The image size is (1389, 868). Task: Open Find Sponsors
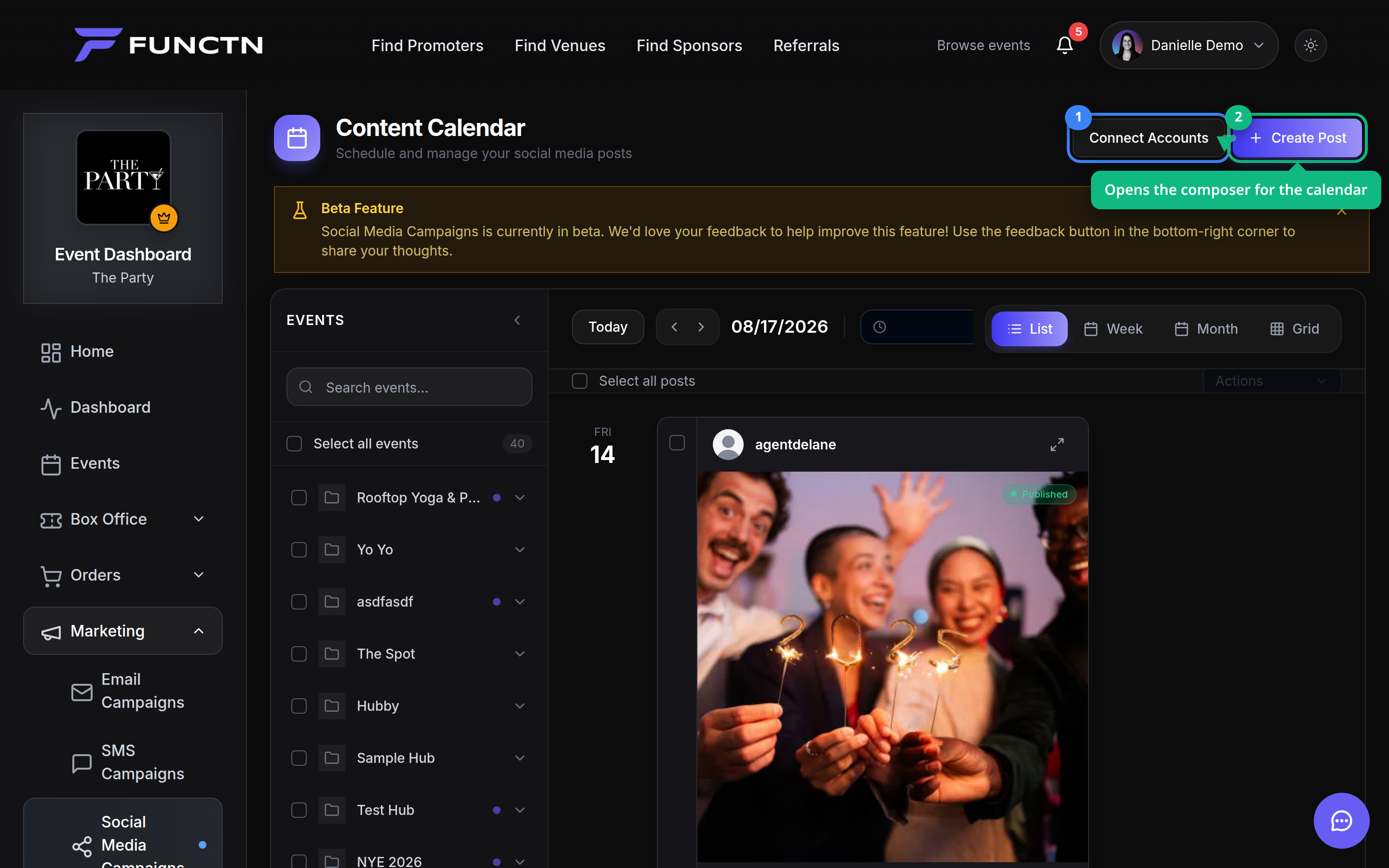pyautogui.click(x=689, y=45)
